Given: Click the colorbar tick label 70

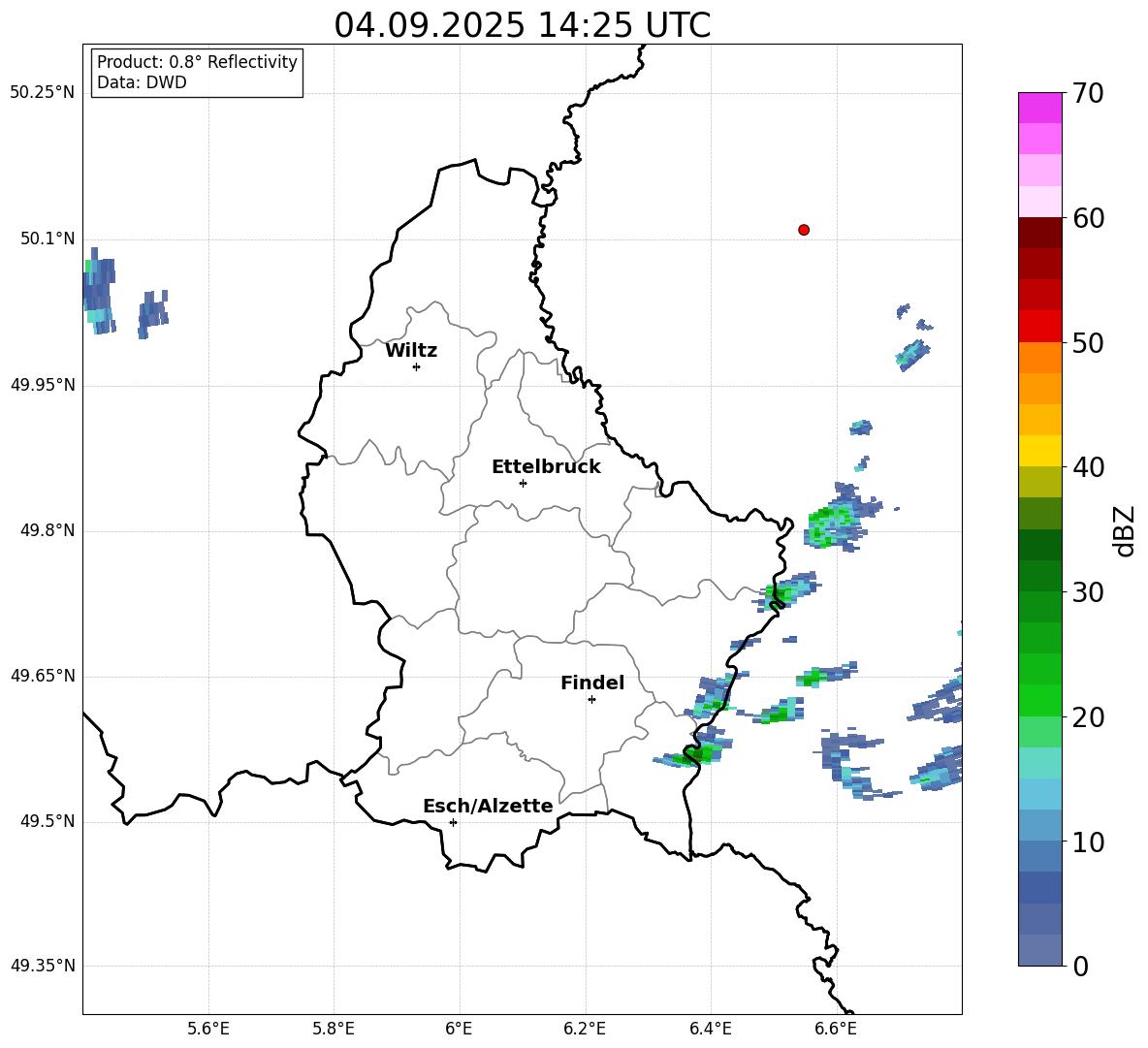Looking at the screenshot, I should [x=1088, y=94].
